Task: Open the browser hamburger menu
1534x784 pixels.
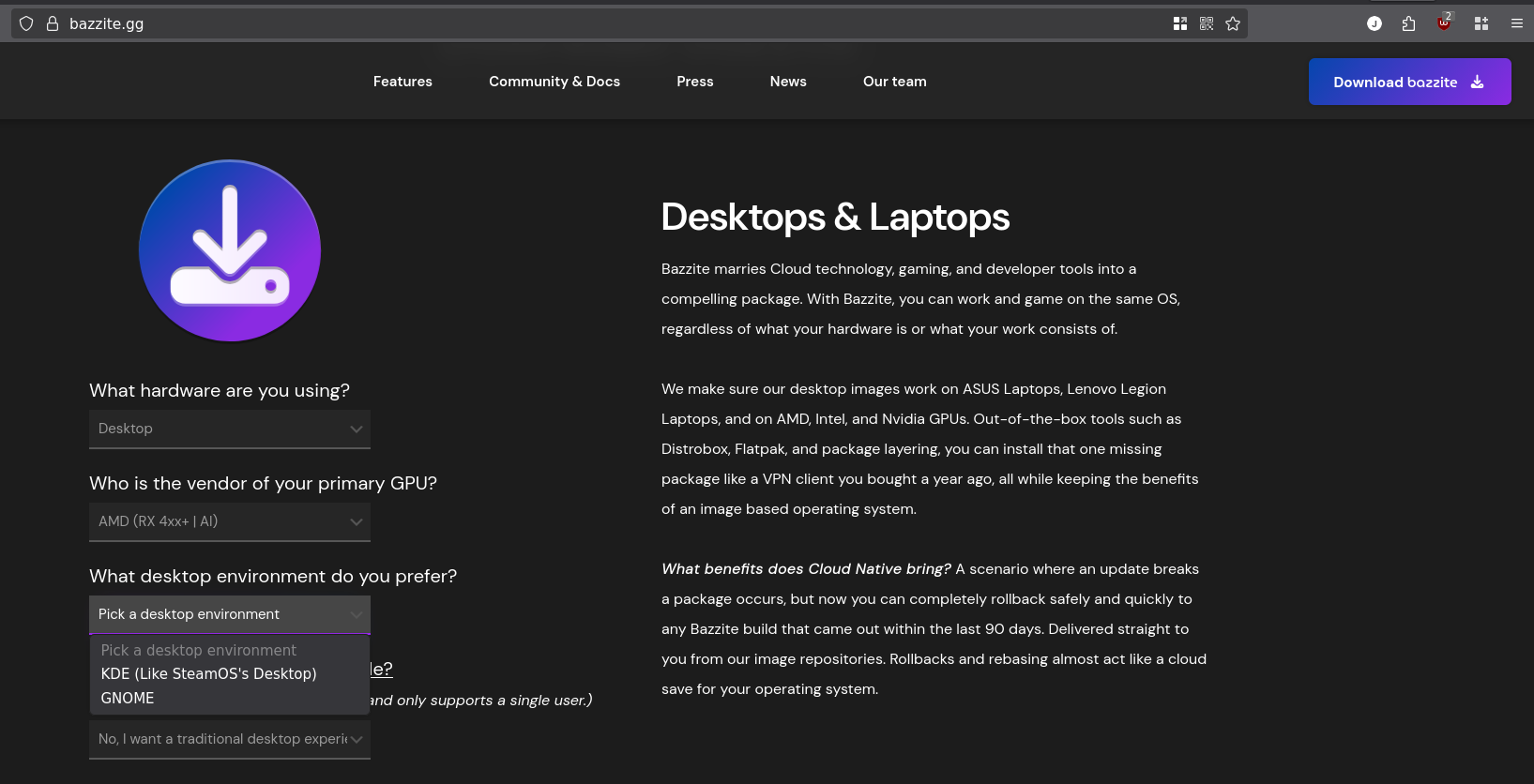Action: click(1517, 23)
